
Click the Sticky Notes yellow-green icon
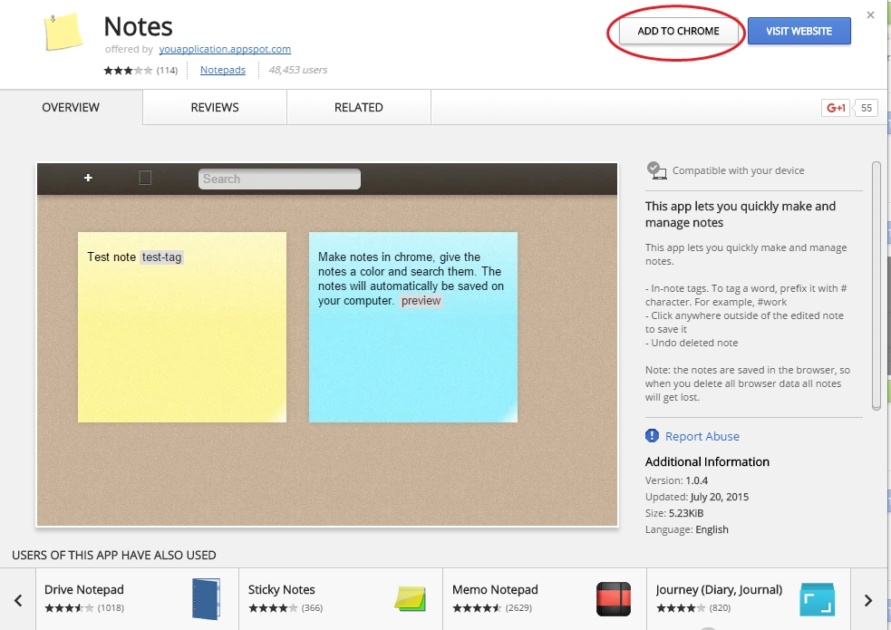click(410, 599)
